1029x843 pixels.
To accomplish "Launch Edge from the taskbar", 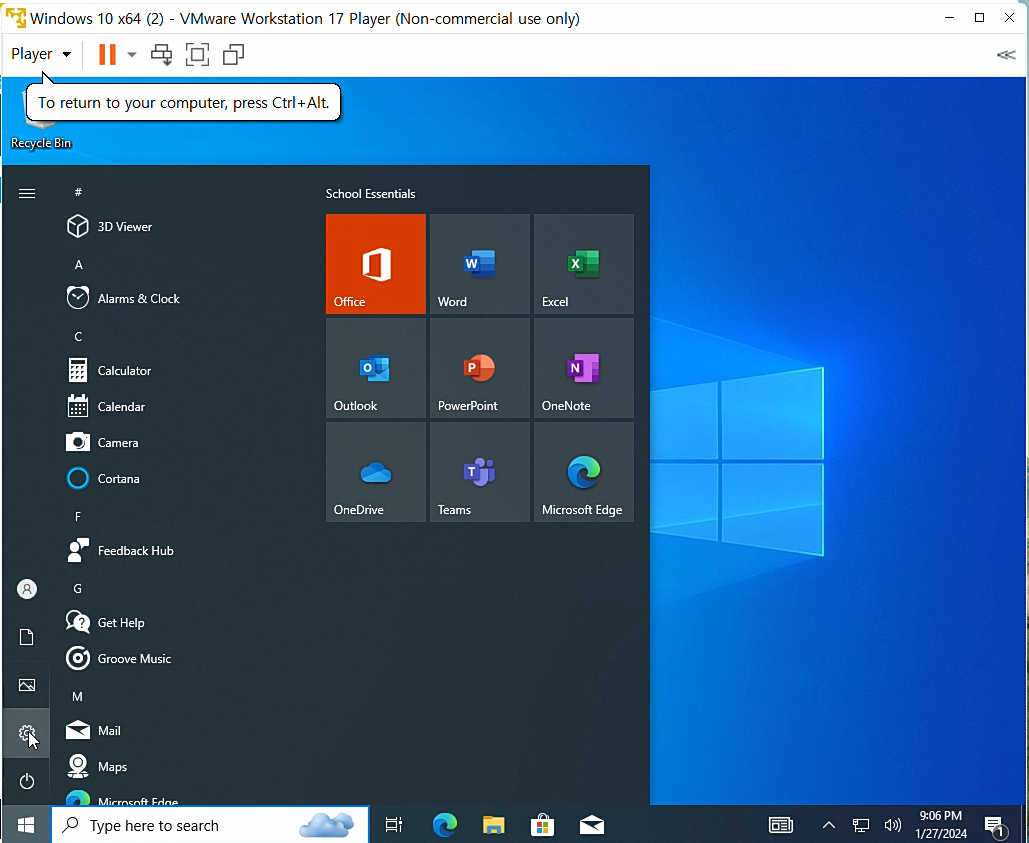I will pos(444,825).
